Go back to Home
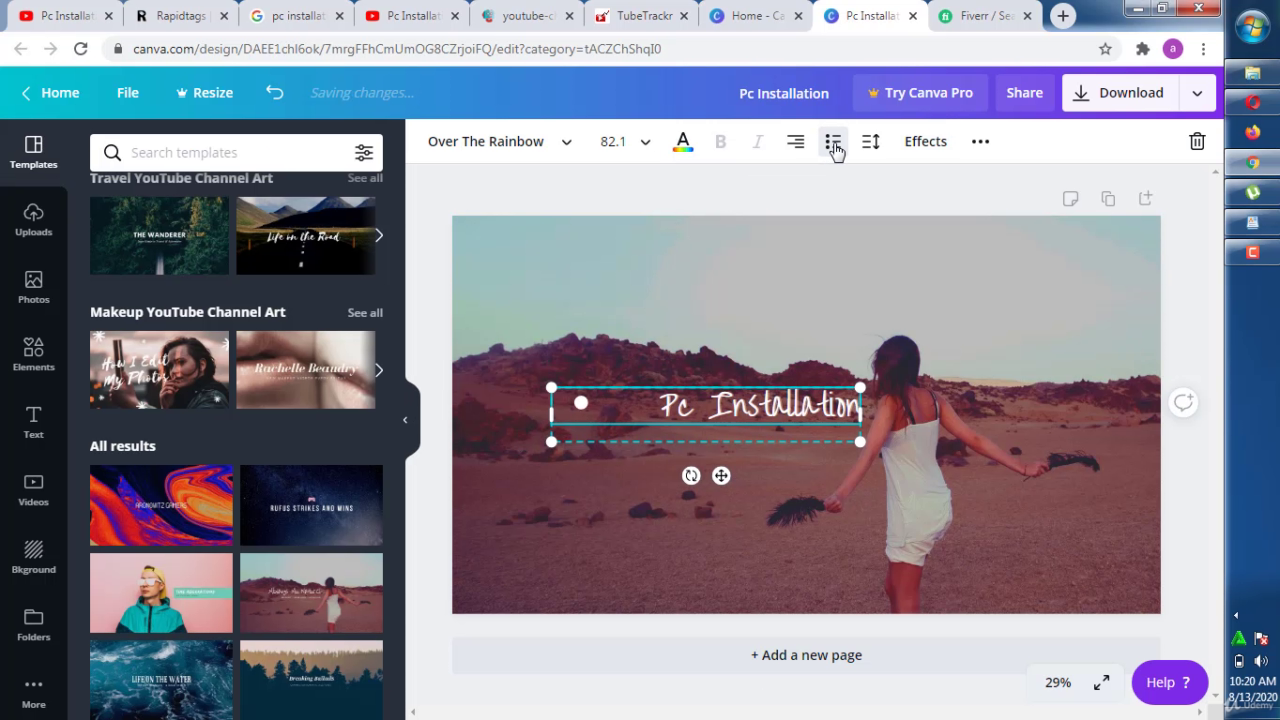Image resolution: width=1280 pixels, height=720 pixels. 50,93
